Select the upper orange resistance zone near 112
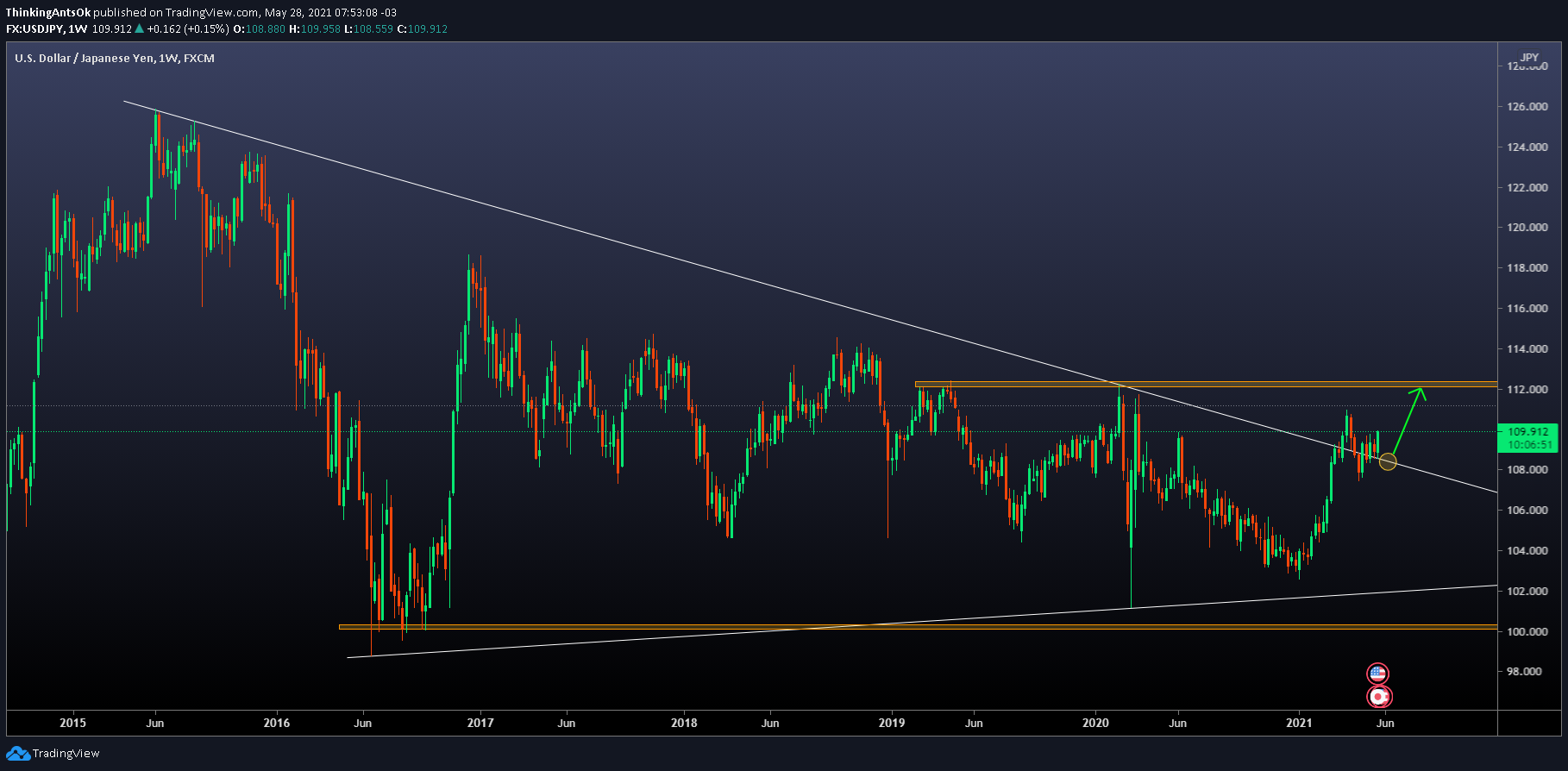Screen dimensions: 1568x771 click(x=1206, y=384)
